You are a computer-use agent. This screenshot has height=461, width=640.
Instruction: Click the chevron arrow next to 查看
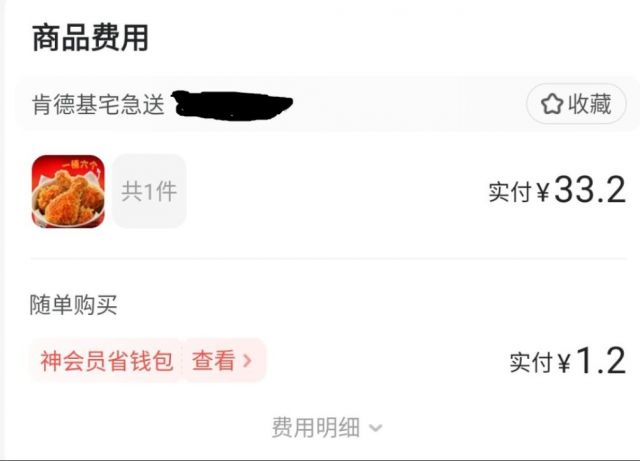[247, 361]
